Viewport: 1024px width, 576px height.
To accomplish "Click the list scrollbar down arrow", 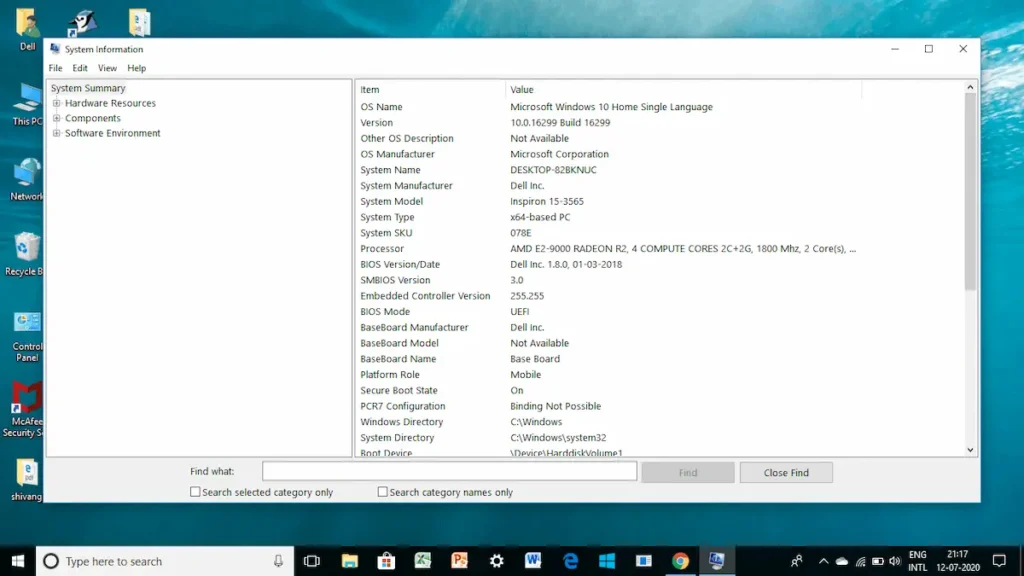I will 970,450.
